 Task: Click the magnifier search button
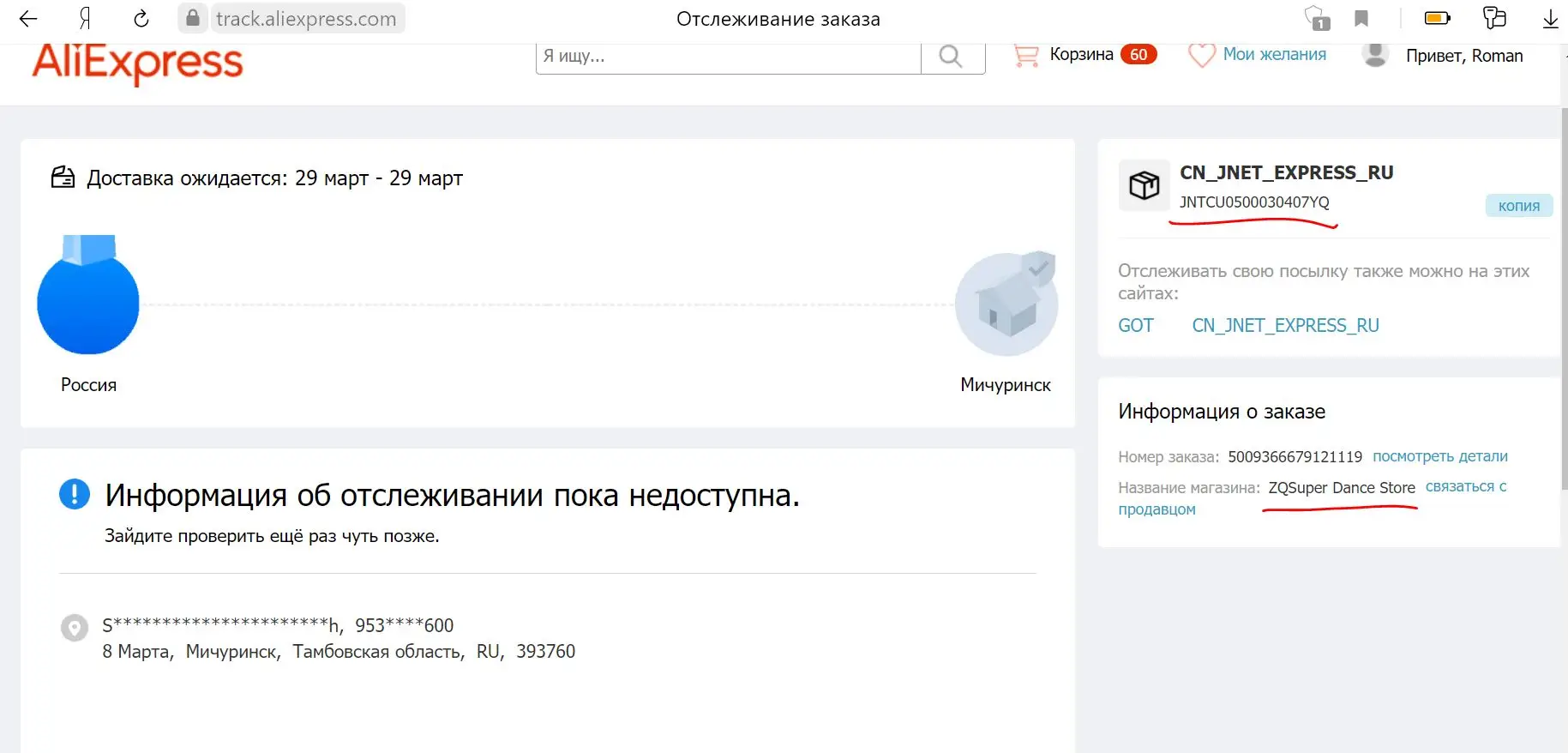(x=951, y=57)
